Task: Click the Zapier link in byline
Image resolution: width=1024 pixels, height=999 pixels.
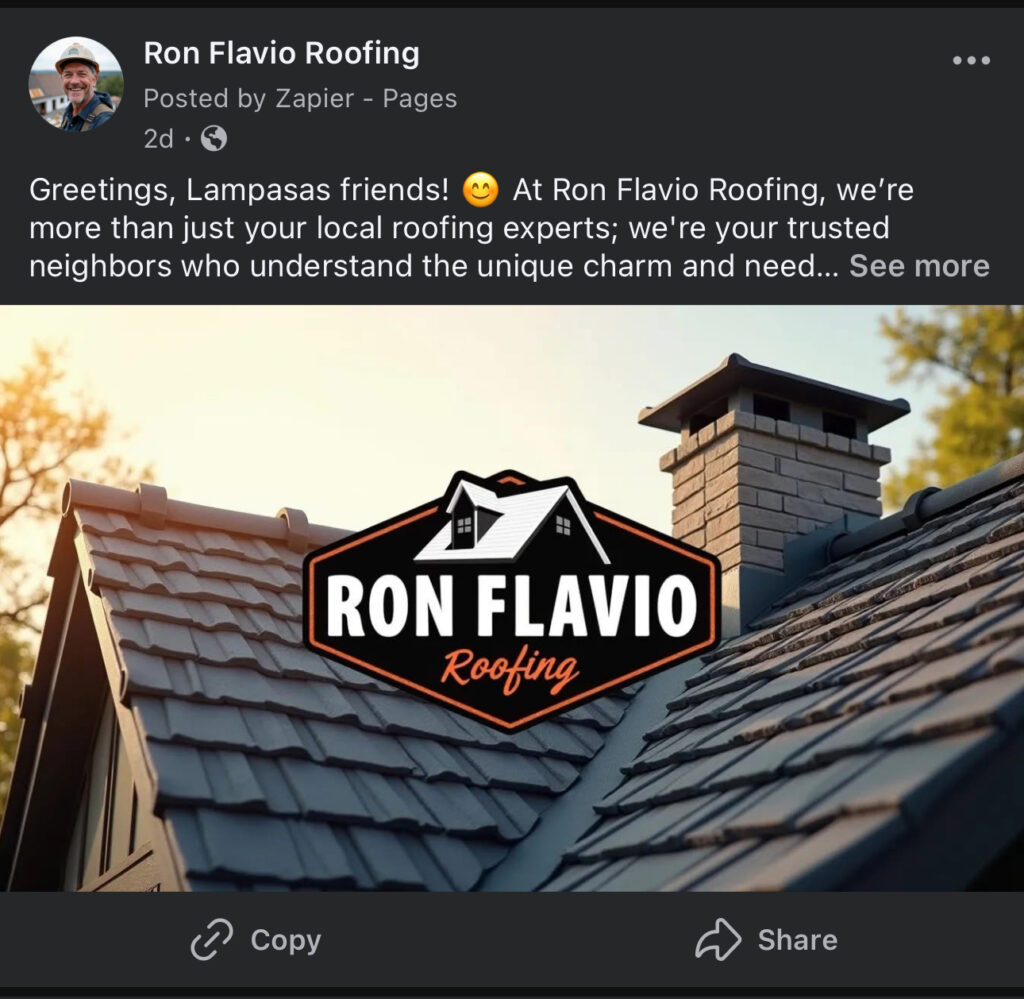Action: click(x=315, y=99)
